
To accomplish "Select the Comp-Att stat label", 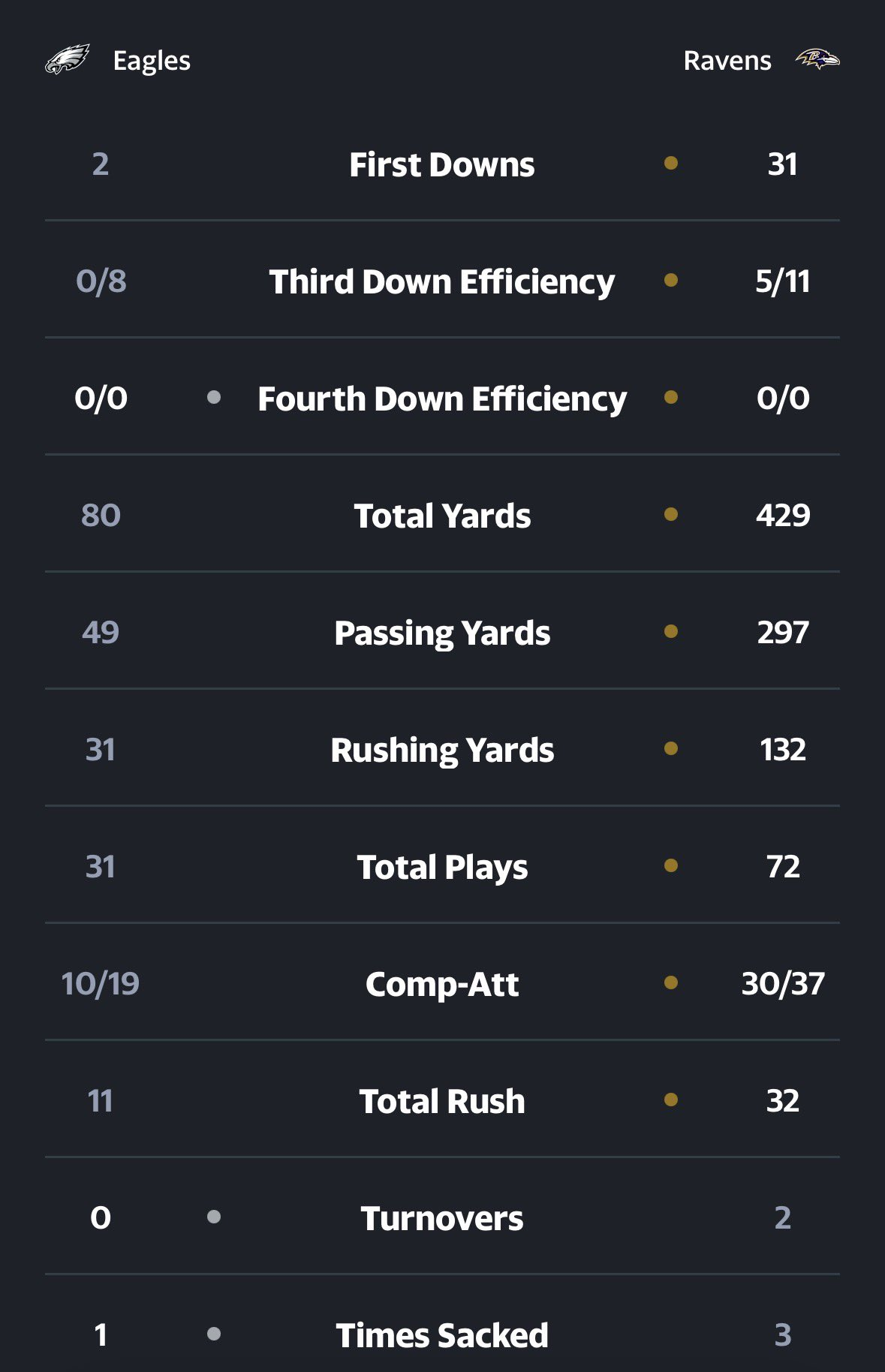I will click(x=442, y=984).
